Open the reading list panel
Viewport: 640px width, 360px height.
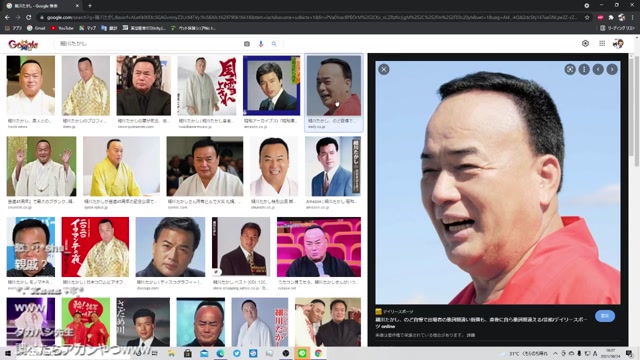[x=617, y=28]
